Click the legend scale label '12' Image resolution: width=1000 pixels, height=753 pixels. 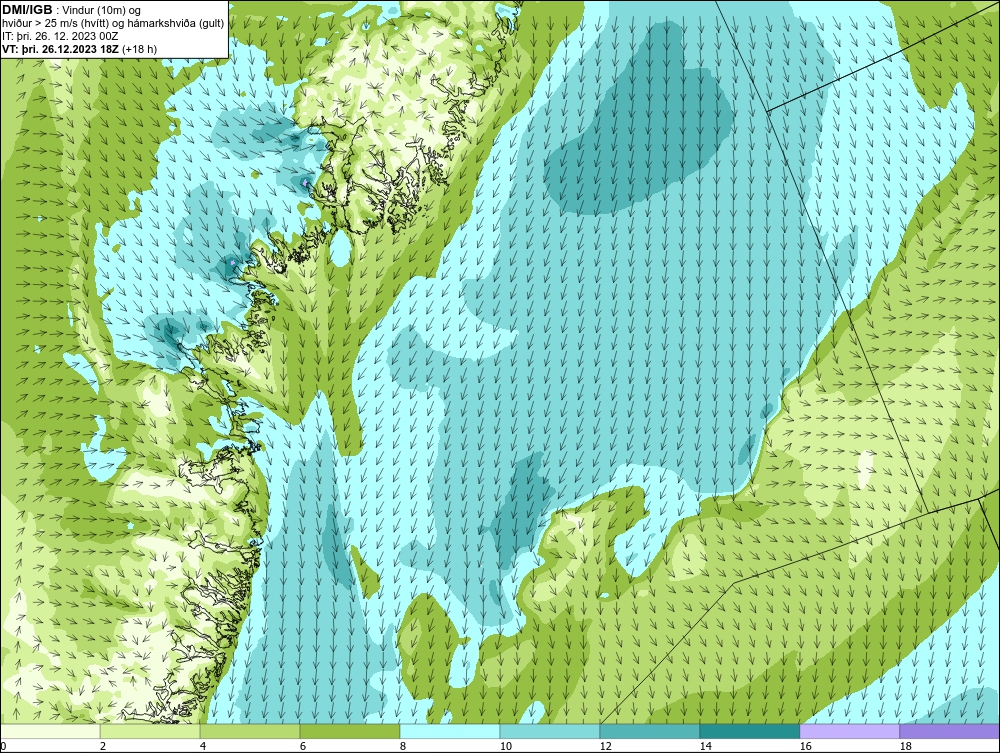point(605,746)
